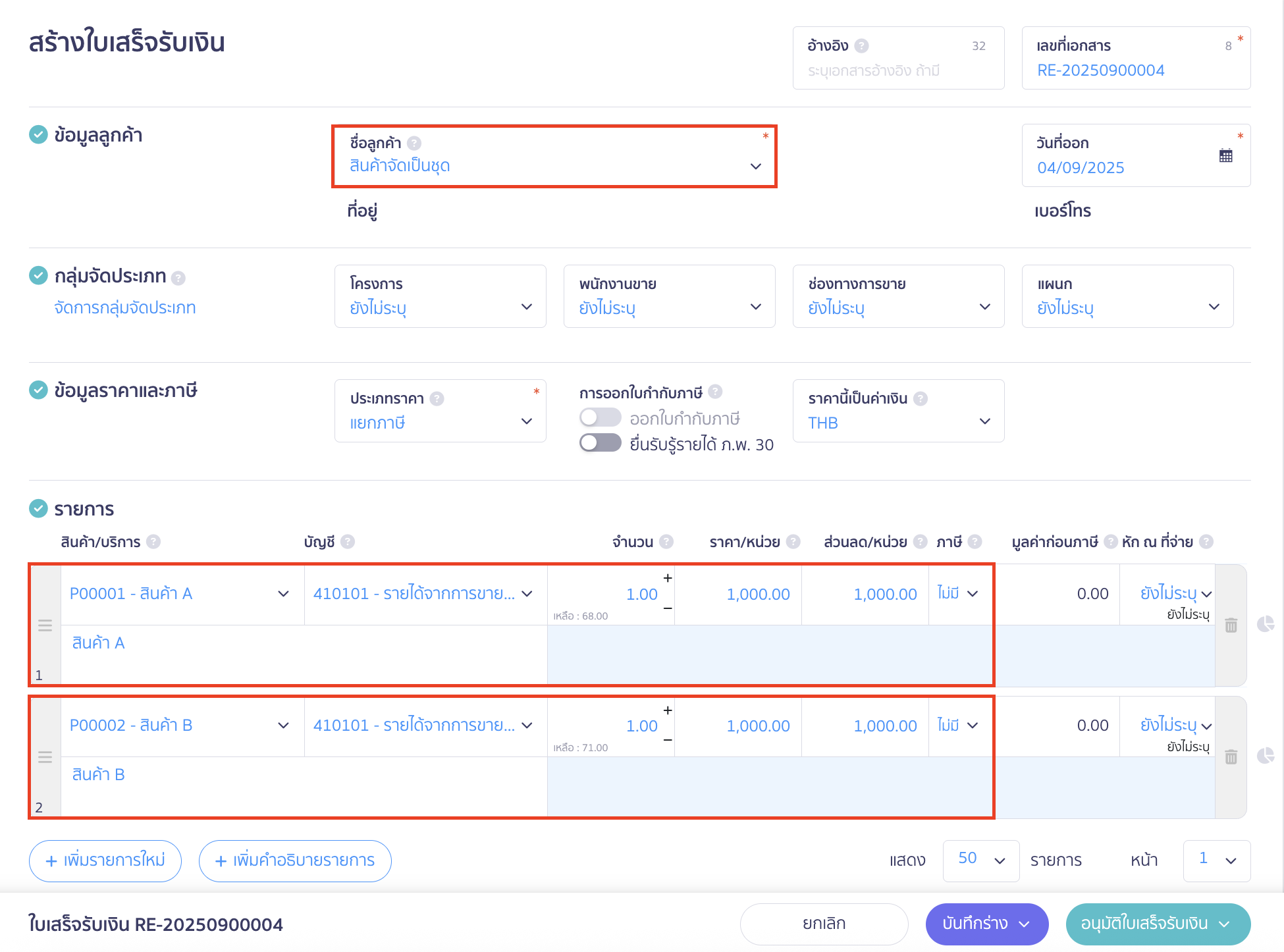Click help icon next to สินค้า/บริการ header
Screen dimensions: 1284x952
coord(153,541)
